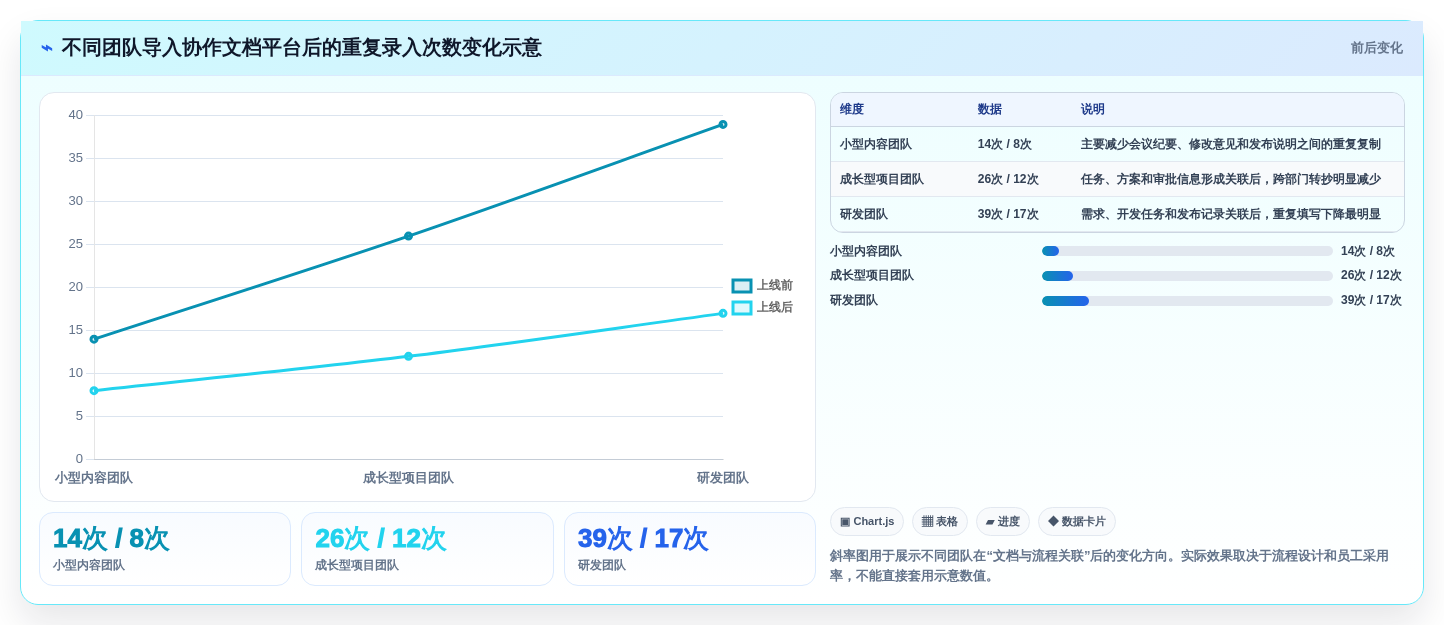Select the 表格 tag chip

(939, 522)
